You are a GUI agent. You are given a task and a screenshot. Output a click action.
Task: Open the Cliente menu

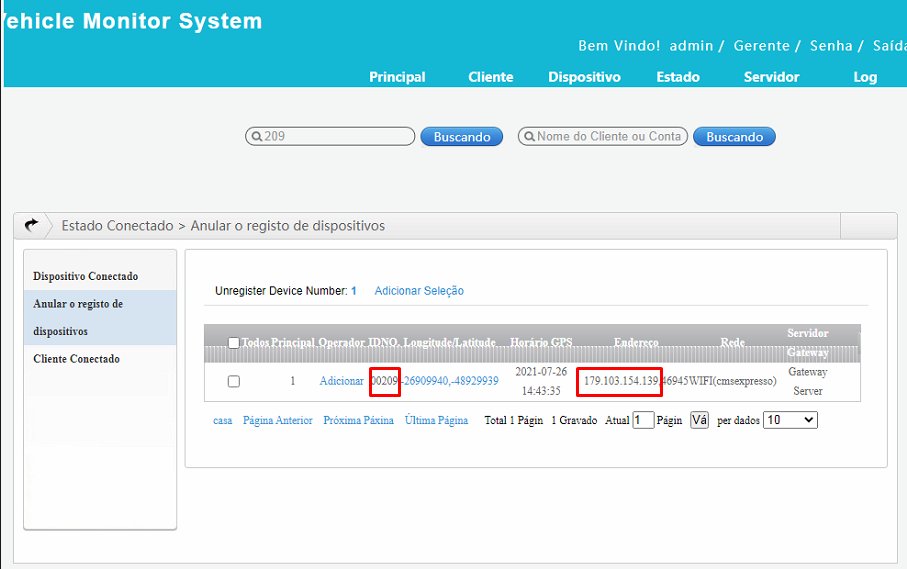pos(490,77)
